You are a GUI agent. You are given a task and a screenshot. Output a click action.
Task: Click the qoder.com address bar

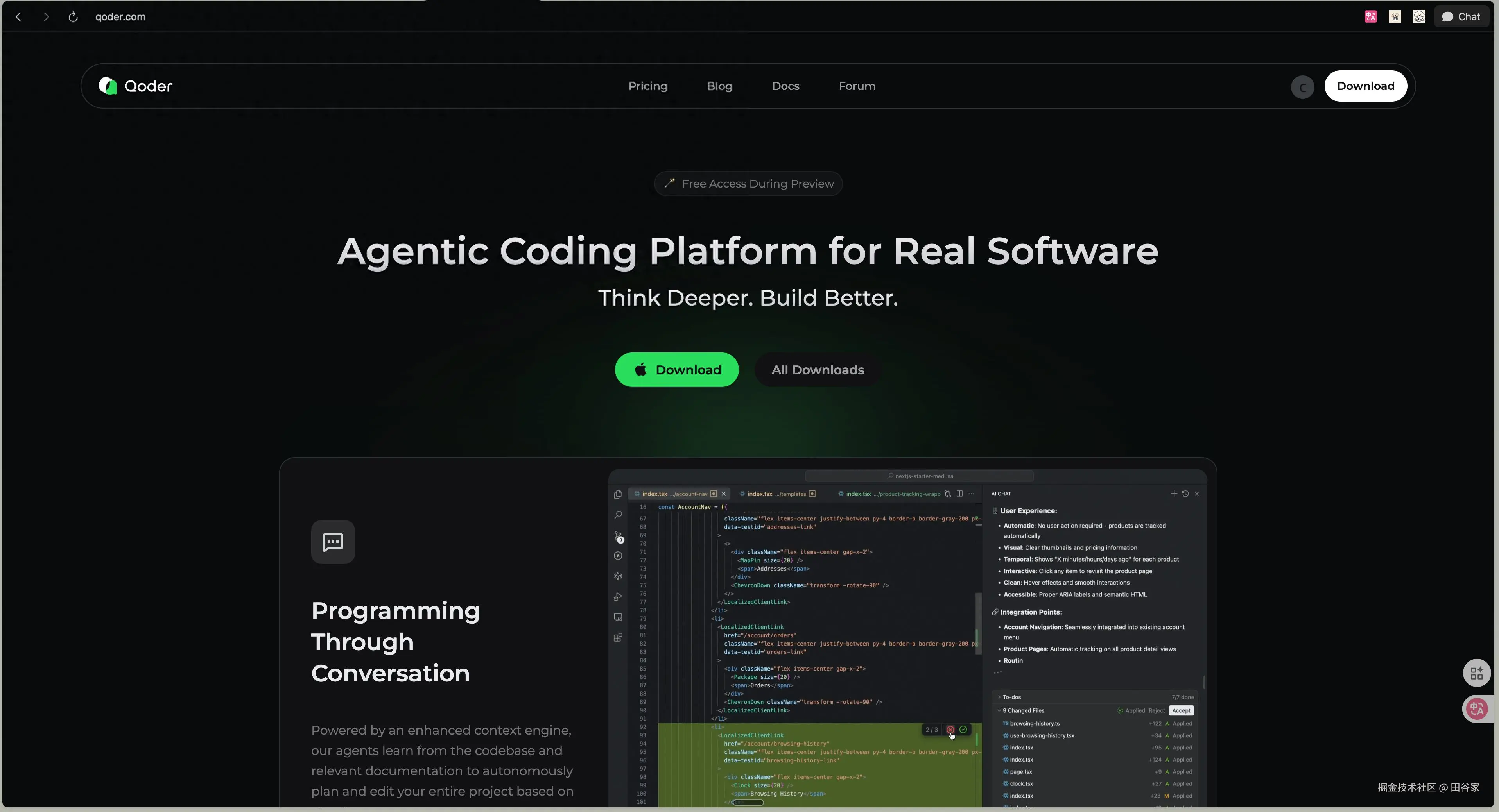[120, 17]
